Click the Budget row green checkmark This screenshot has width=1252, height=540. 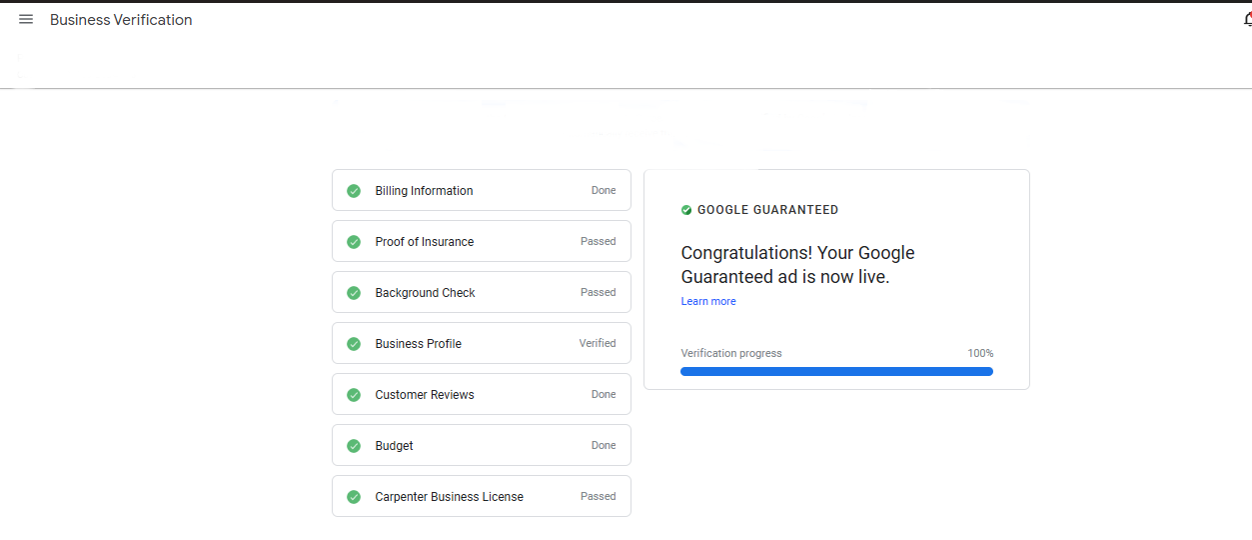coord(353,446)
